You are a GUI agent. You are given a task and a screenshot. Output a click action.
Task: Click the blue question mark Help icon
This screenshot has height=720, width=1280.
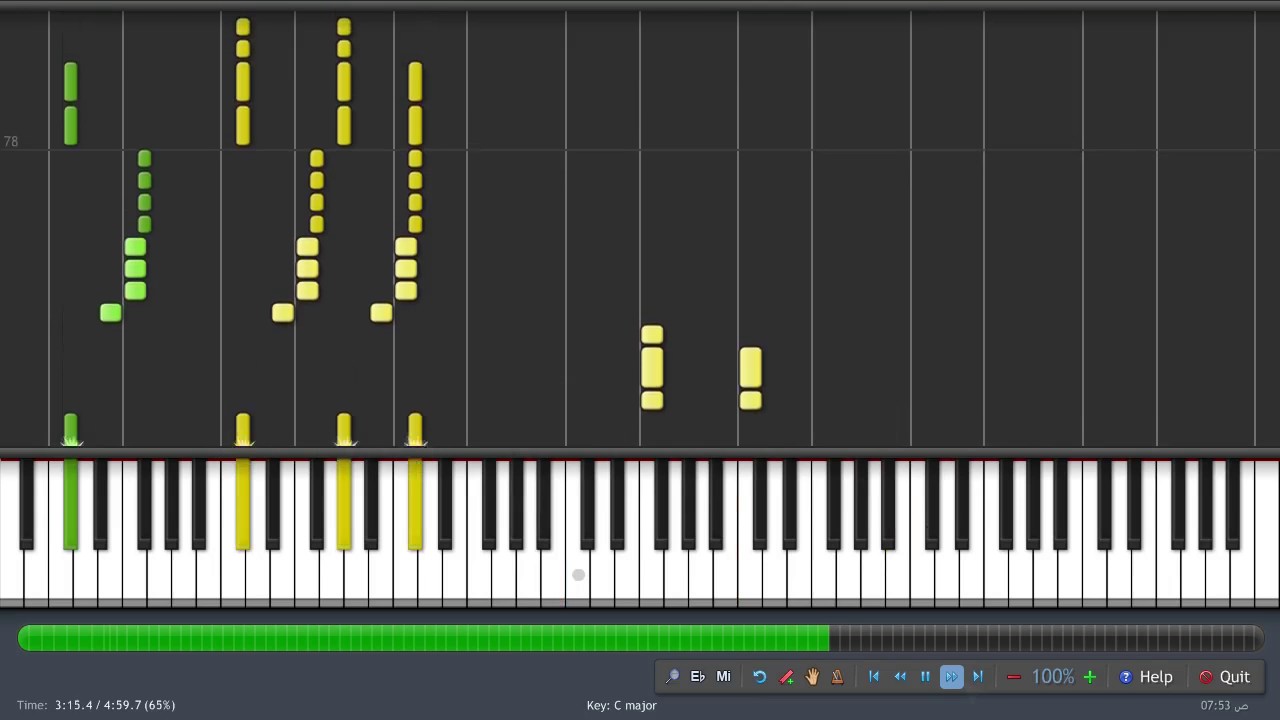point(1126,677)
